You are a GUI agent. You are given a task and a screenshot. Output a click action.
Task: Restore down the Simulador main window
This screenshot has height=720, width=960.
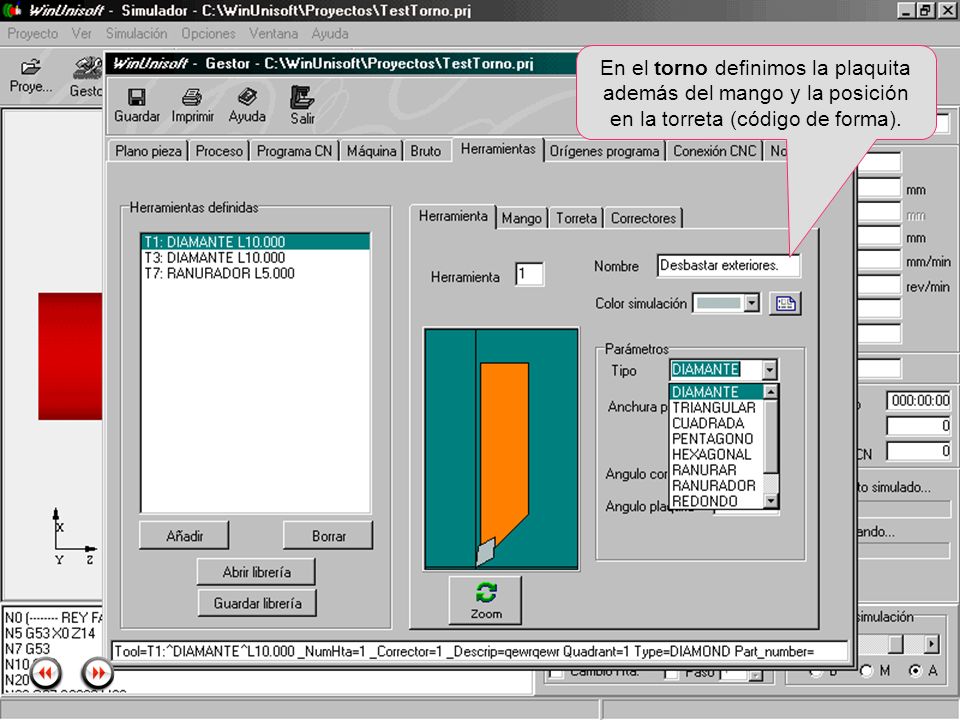tap(924, 10)
